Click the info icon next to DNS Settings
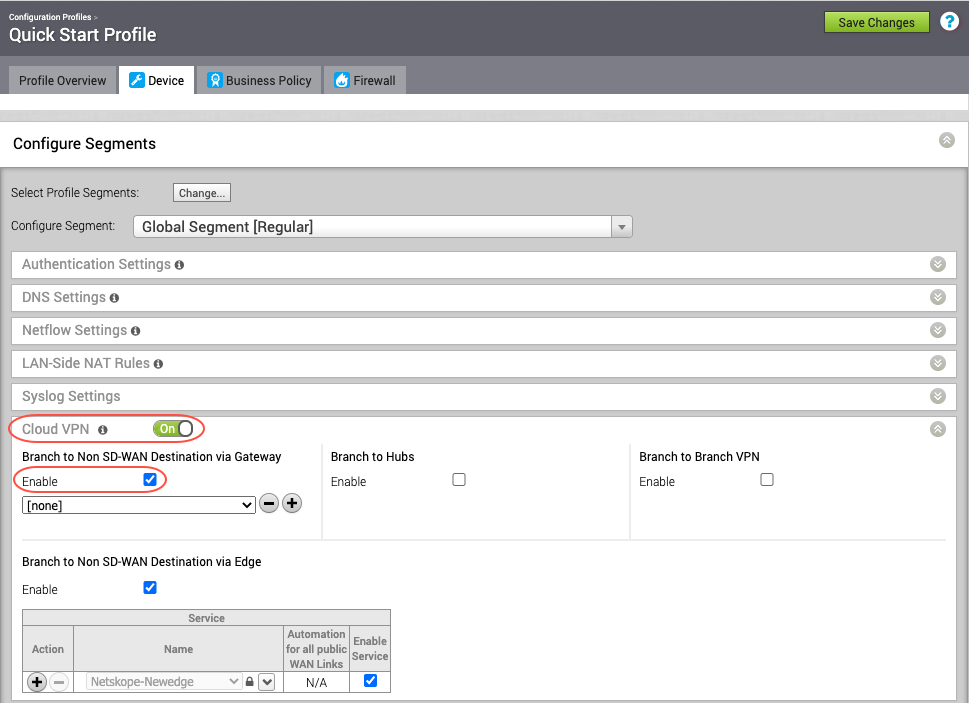 pos(113,297)
